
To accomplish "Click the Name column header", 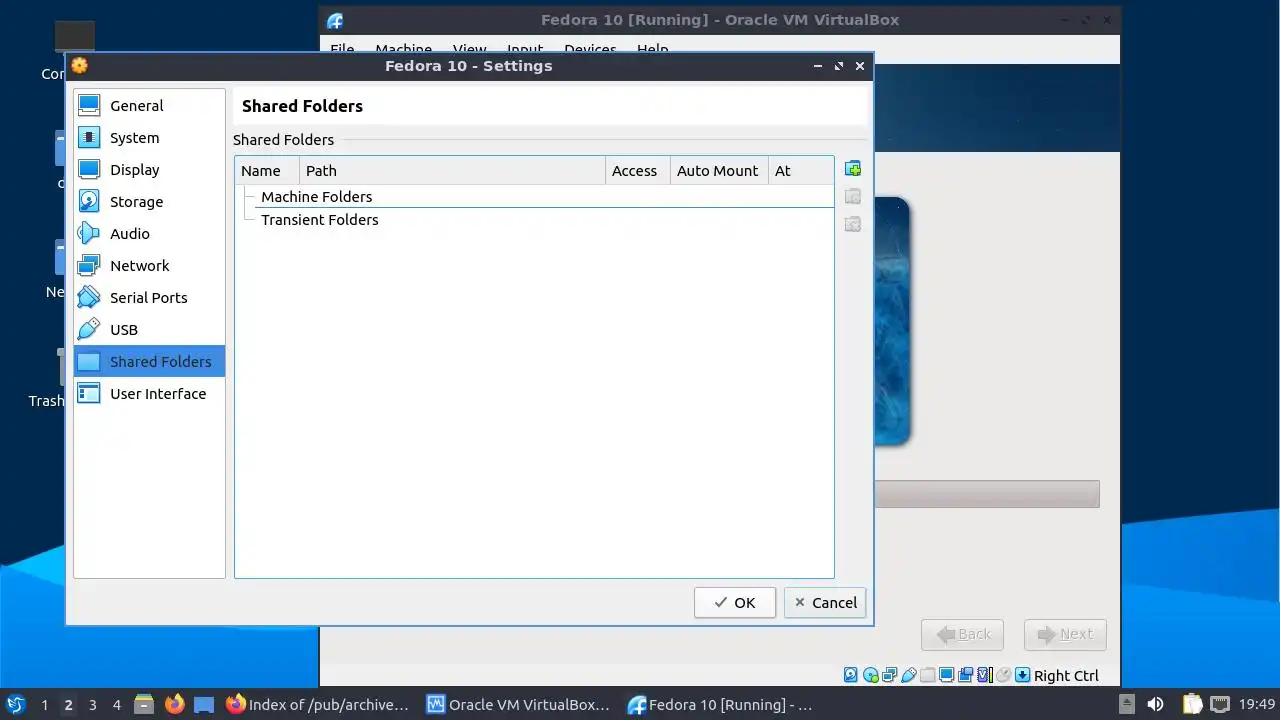I will click(267, 171).
